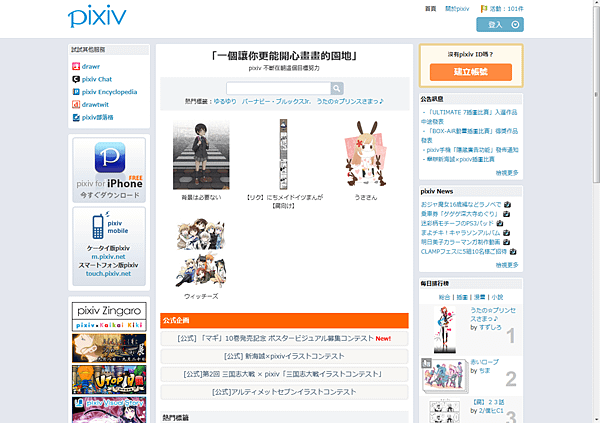Screen dimensions: 600x423
Task: Click the バーナビー・ブルックスJr. tag
Action: click(276, 101)
